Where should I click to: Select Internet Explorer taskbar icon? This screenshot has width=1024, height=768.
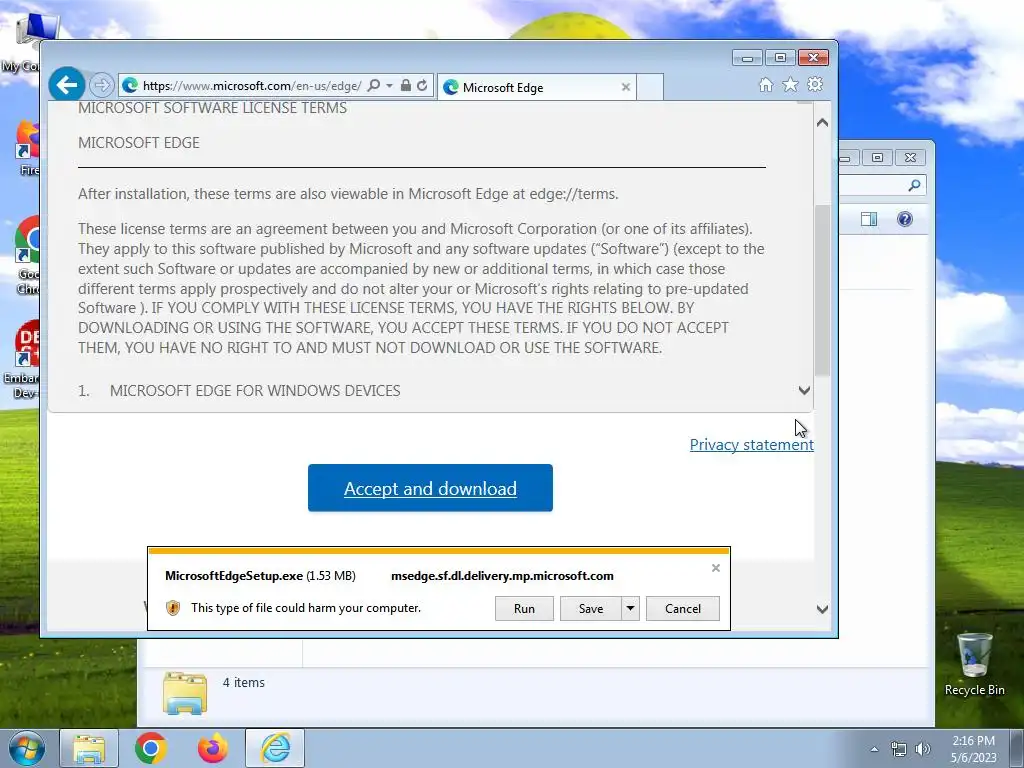pyautogui.click(x=275, y=748)
